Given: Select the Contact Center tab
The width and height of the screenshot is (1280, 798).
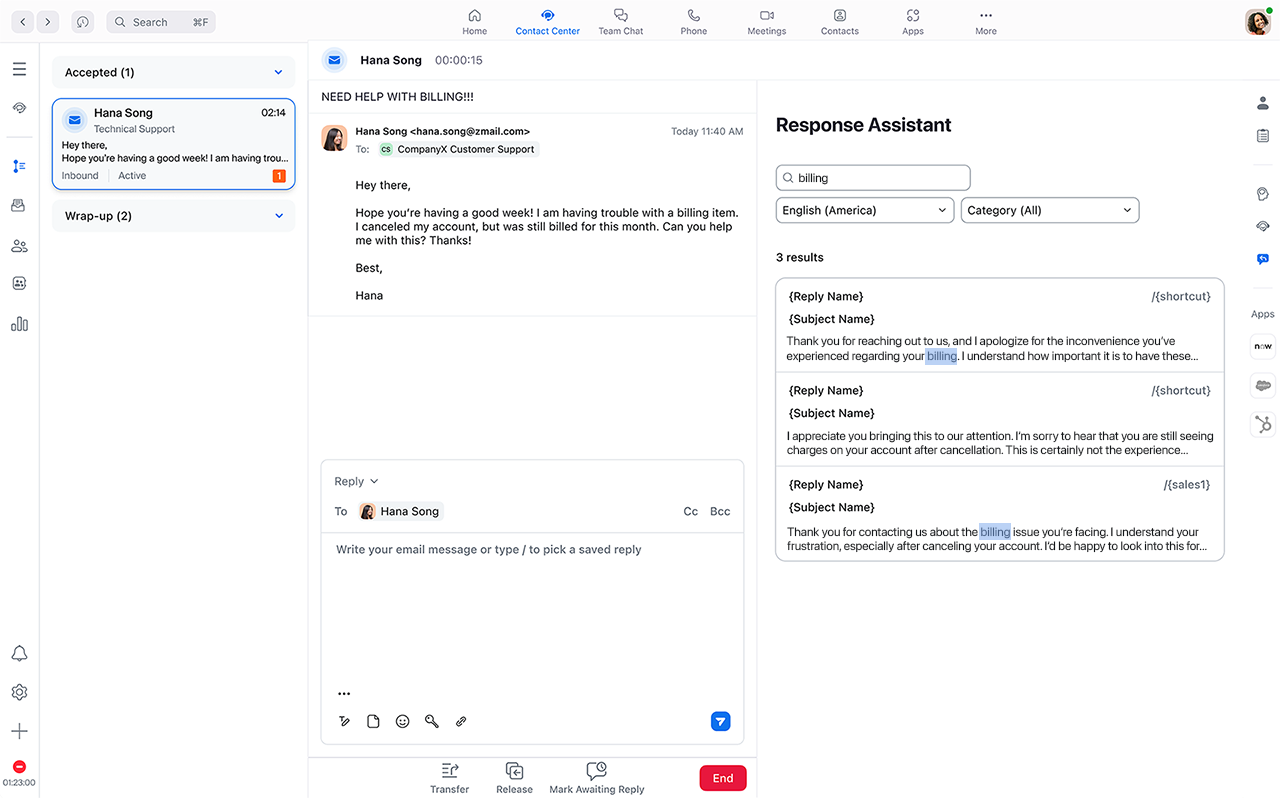Looking at the screenshot, I should (547, 22).
